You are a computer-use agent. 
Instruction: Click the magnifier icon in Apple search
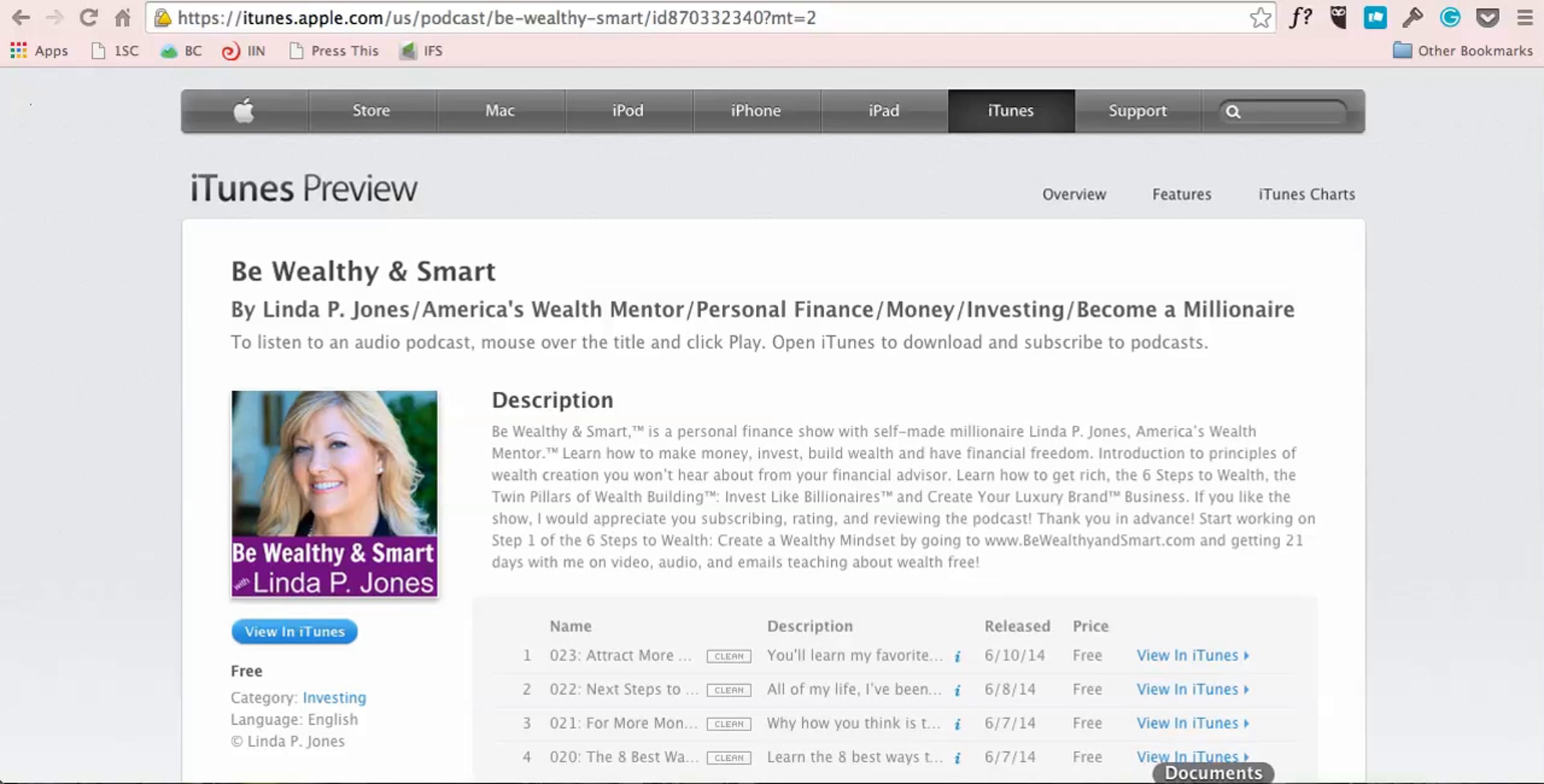(1233, 112)
